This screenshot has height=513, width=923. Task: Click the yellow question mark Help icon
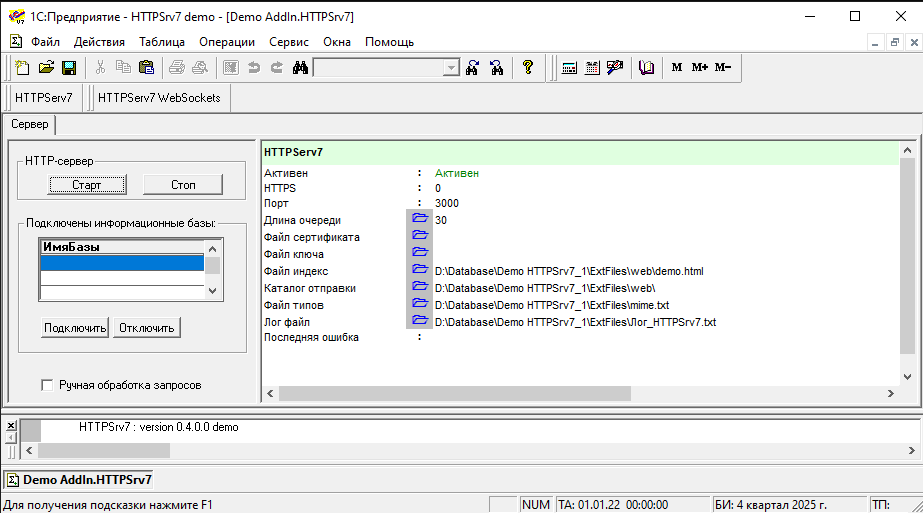528,67
